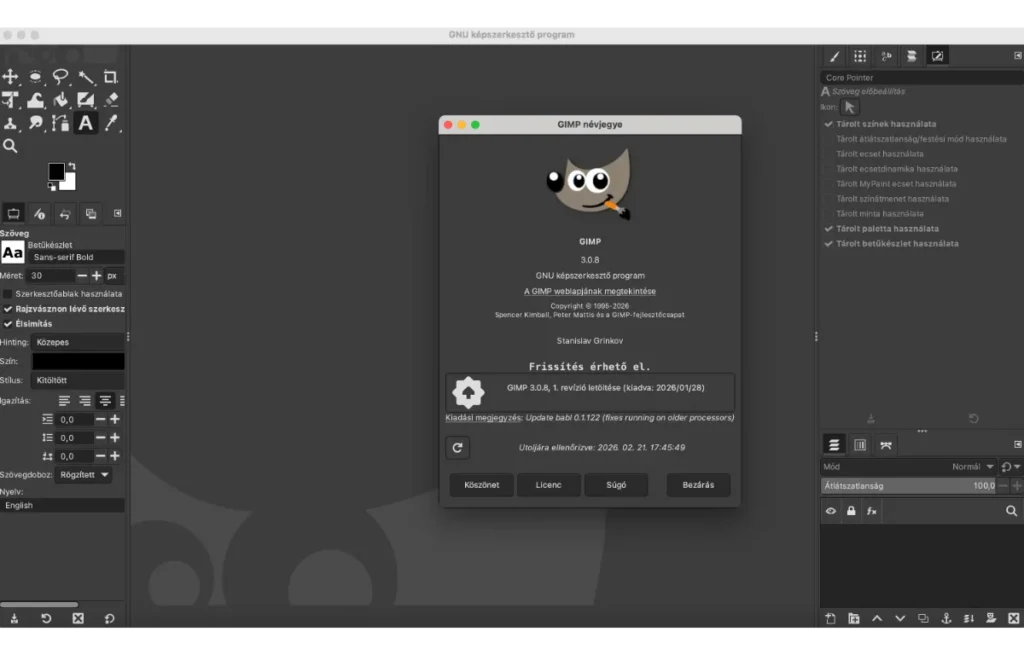The height and width of the screenshot is (655, 1024).
Task: Switch to the Tool Options tab
Action: coord(13,214)
